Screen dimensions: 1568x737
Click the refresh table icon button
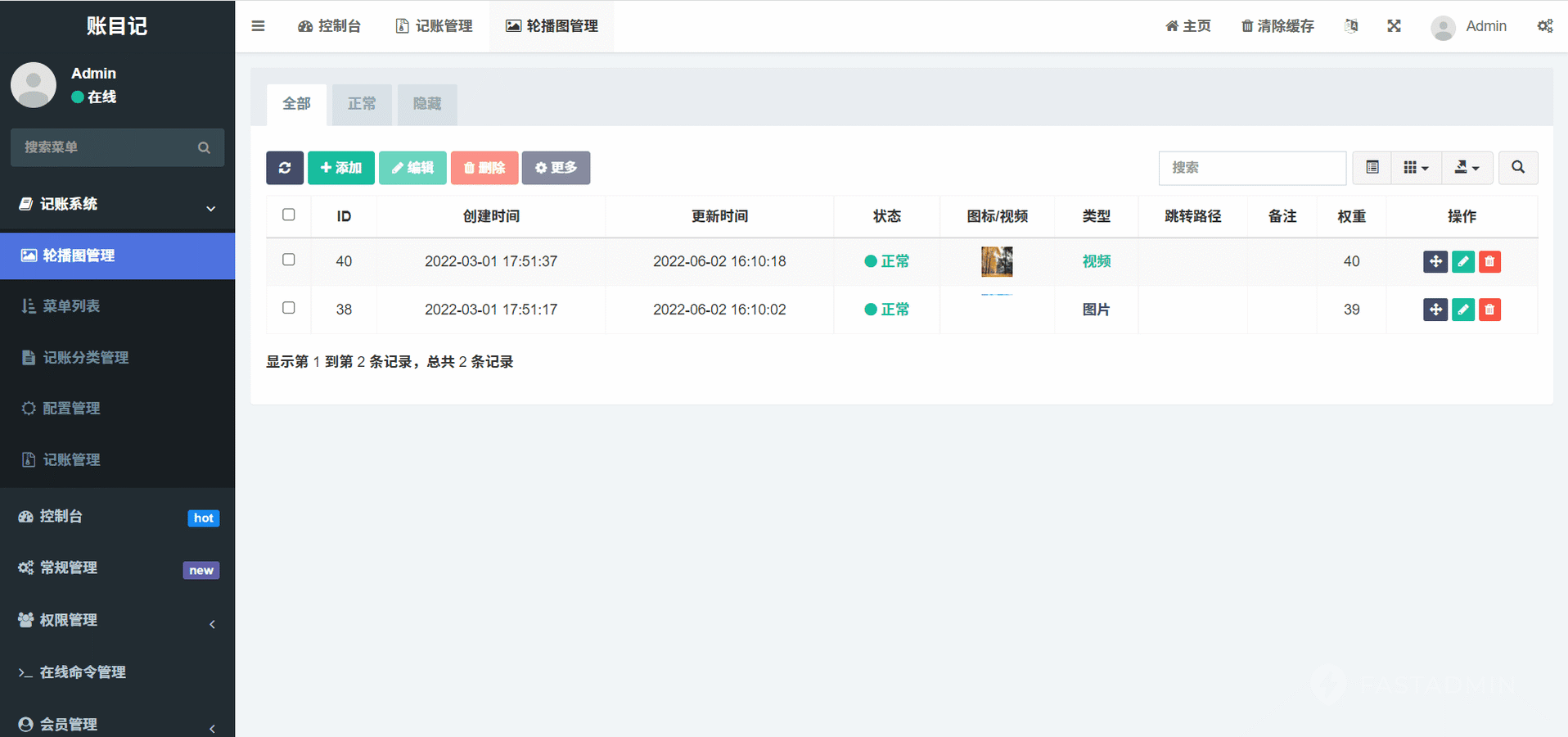(x=284, y=168)
